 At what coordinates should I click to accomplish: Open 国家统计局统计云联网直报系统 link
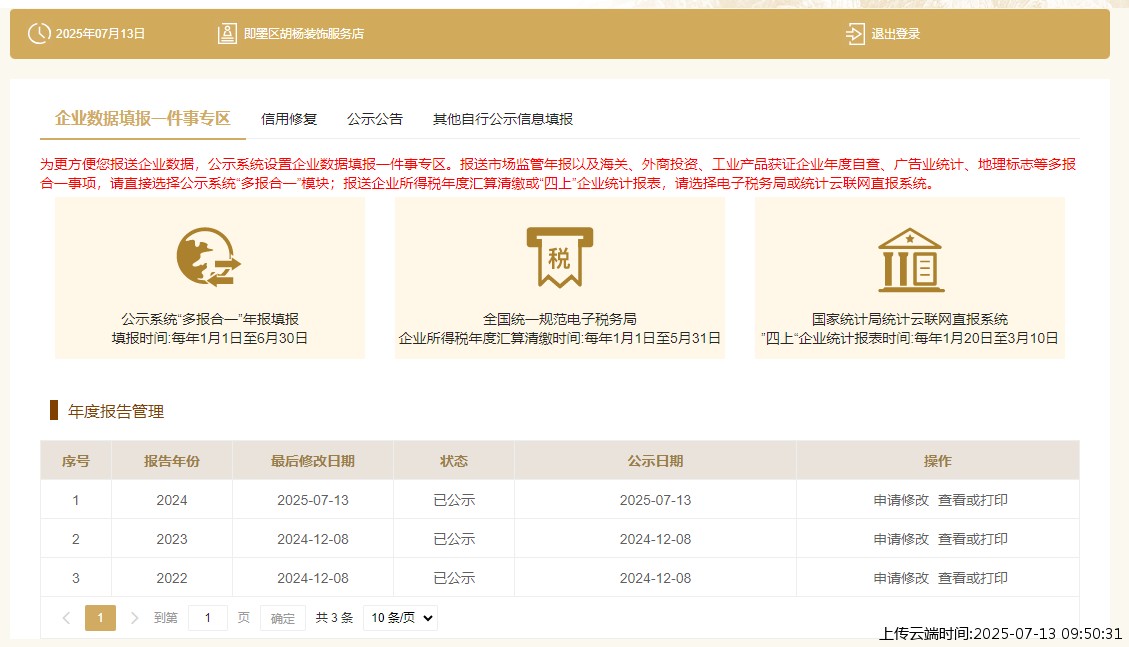pyautogui.click(x=910, y=319)
